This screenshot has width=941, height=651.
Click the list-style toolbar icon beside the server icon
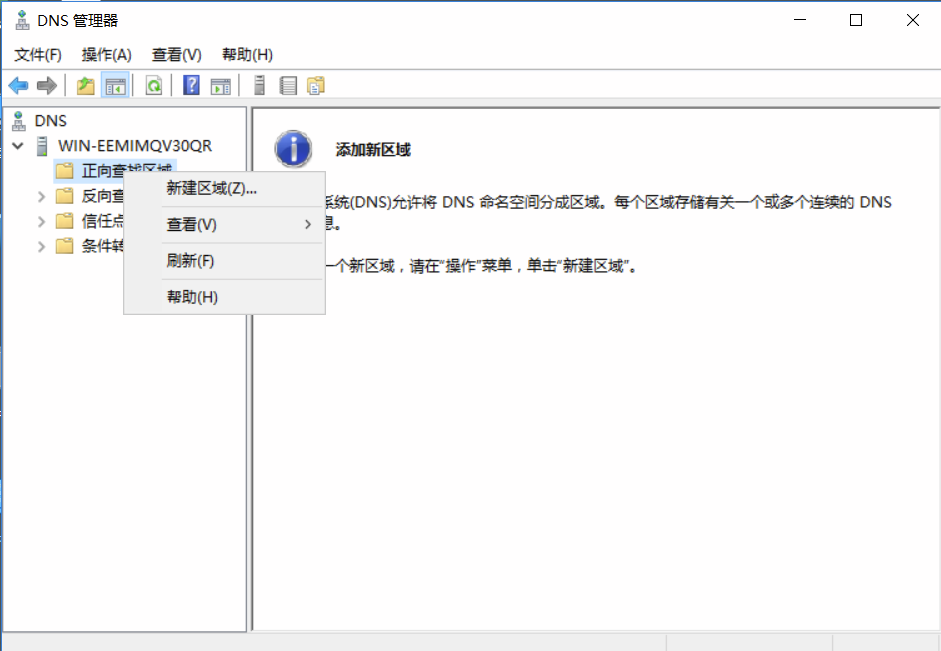(288, 86)
